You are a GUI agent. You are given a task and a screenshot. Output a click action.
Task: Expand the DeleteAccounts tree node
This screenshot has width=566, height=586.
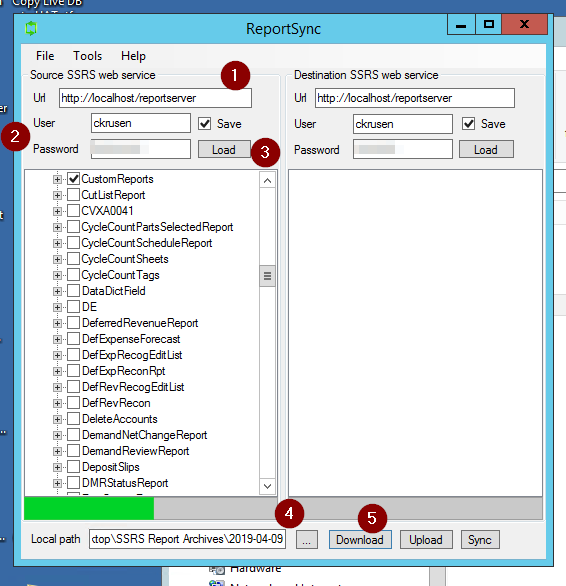[57, 420]
